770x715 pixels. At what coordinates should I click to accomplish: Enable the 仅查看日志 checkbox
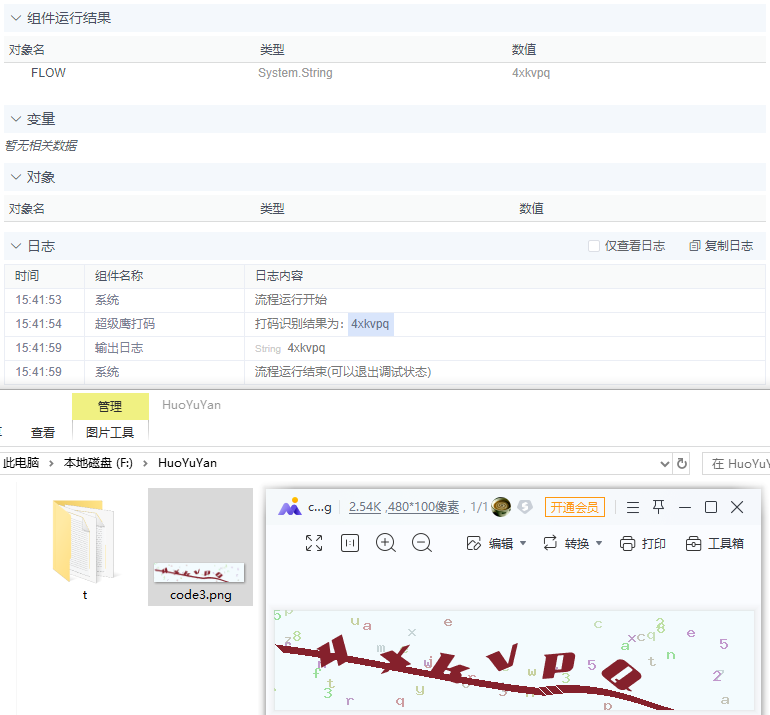[594, 246]
